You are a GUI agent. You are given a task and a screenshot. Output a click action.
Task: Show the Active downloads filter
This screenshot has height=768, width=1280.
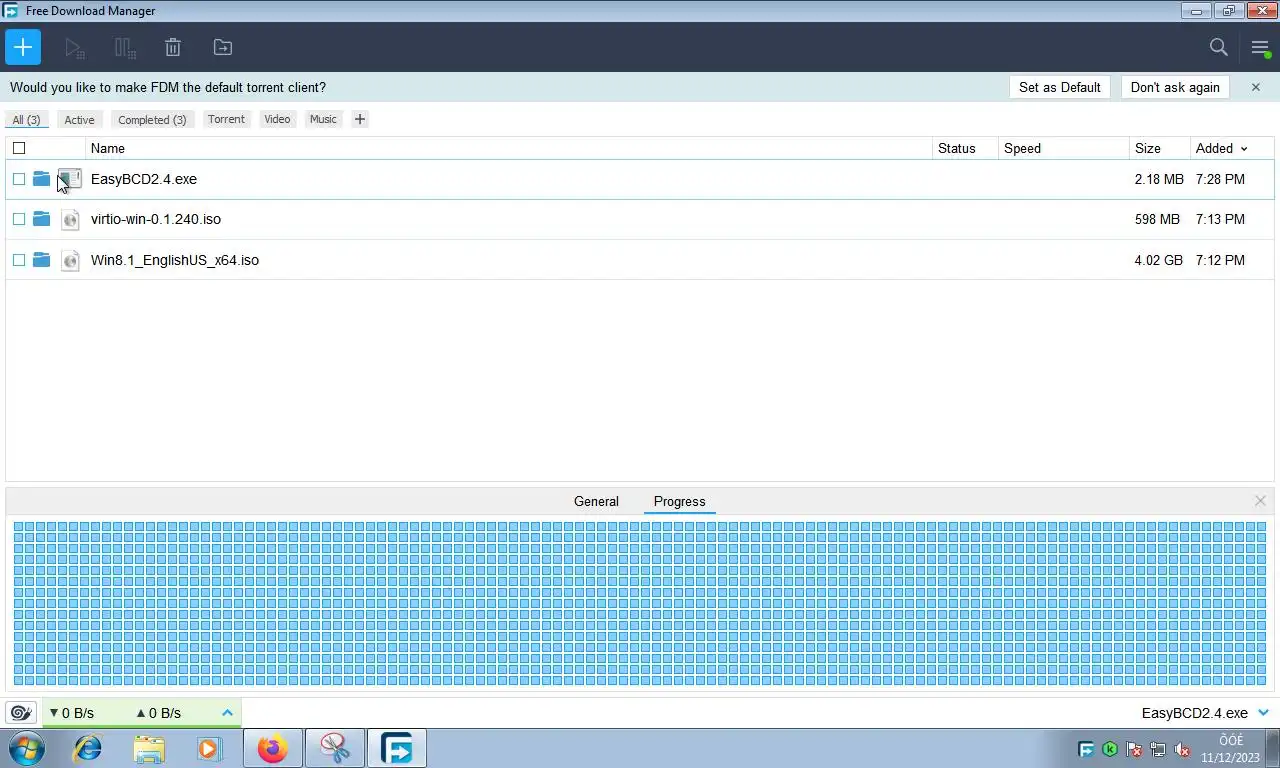pyautogui.click(x=79, y=119)
